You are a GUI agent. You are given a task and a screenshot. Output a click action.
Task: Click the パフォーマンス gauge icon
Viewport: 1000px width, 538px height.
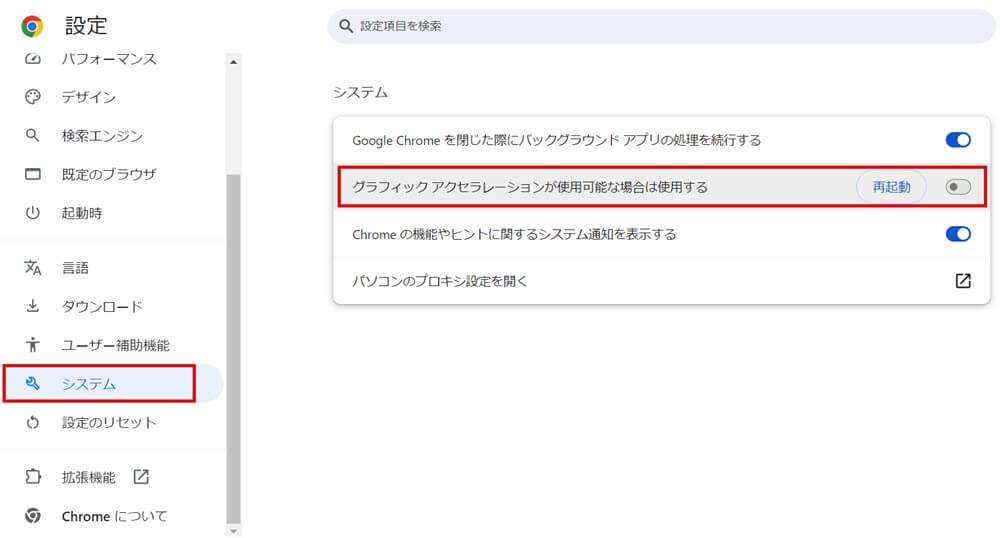33,59
